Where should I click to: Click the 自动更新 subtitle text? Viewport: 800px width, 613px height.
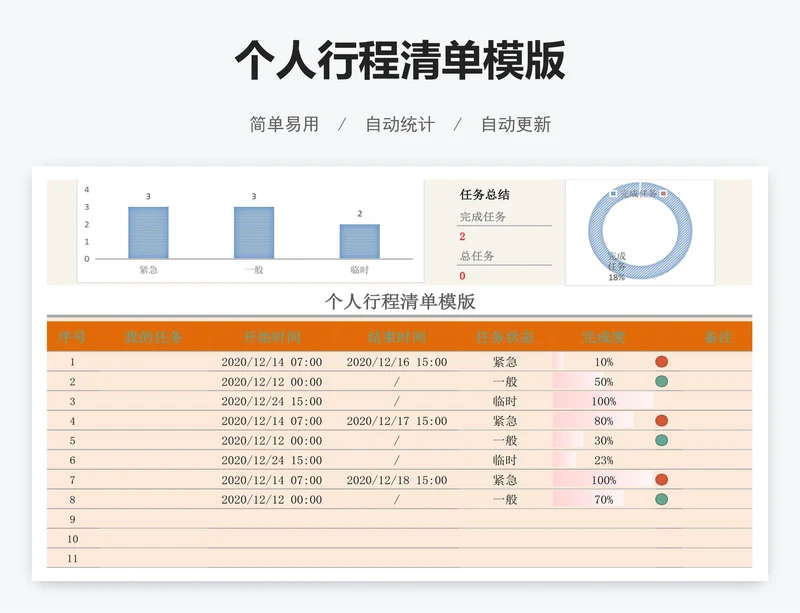(516, 124)
